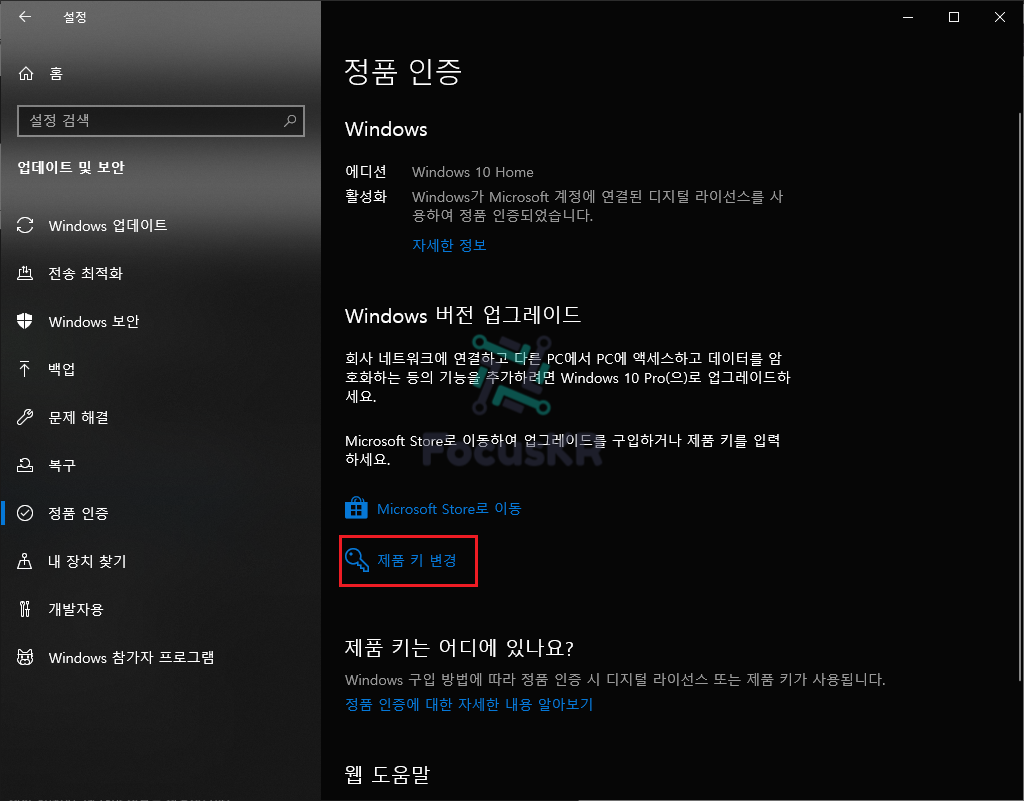The width and height of the screenshot is (1024, 801).
Task: Click the magnifier icon in search box
Action: (x=290, y=120)
